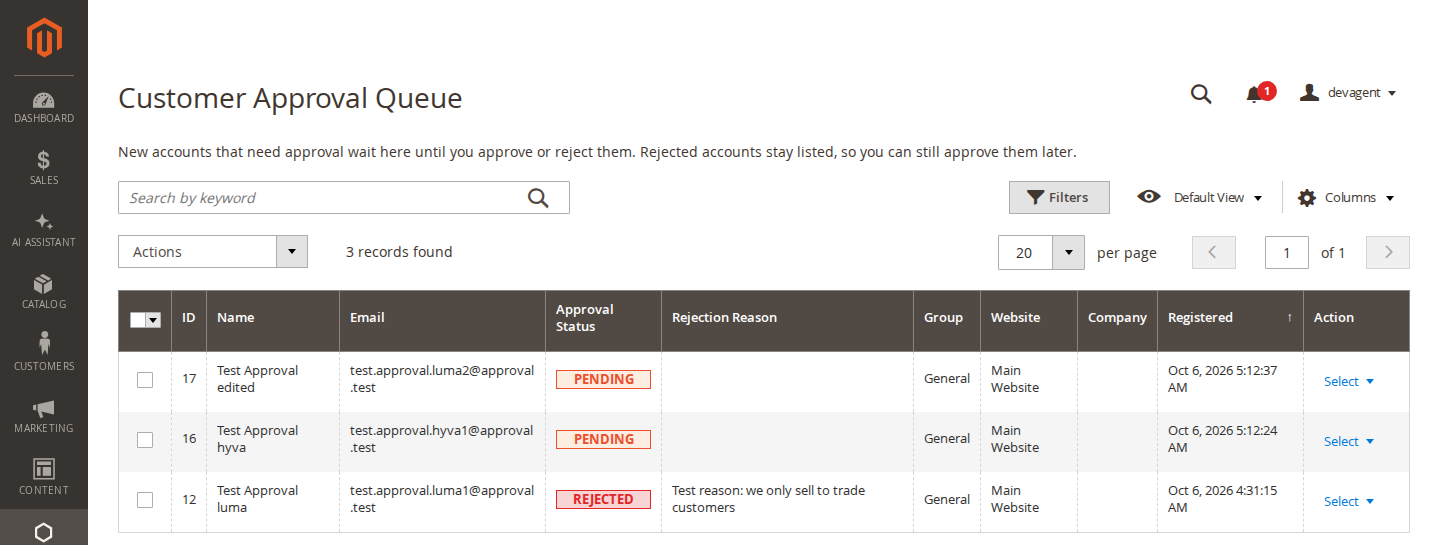Click name Test Approval hyva
Image resolution: width=1440 pixels, height=545 pixels.
click(258, 439)
